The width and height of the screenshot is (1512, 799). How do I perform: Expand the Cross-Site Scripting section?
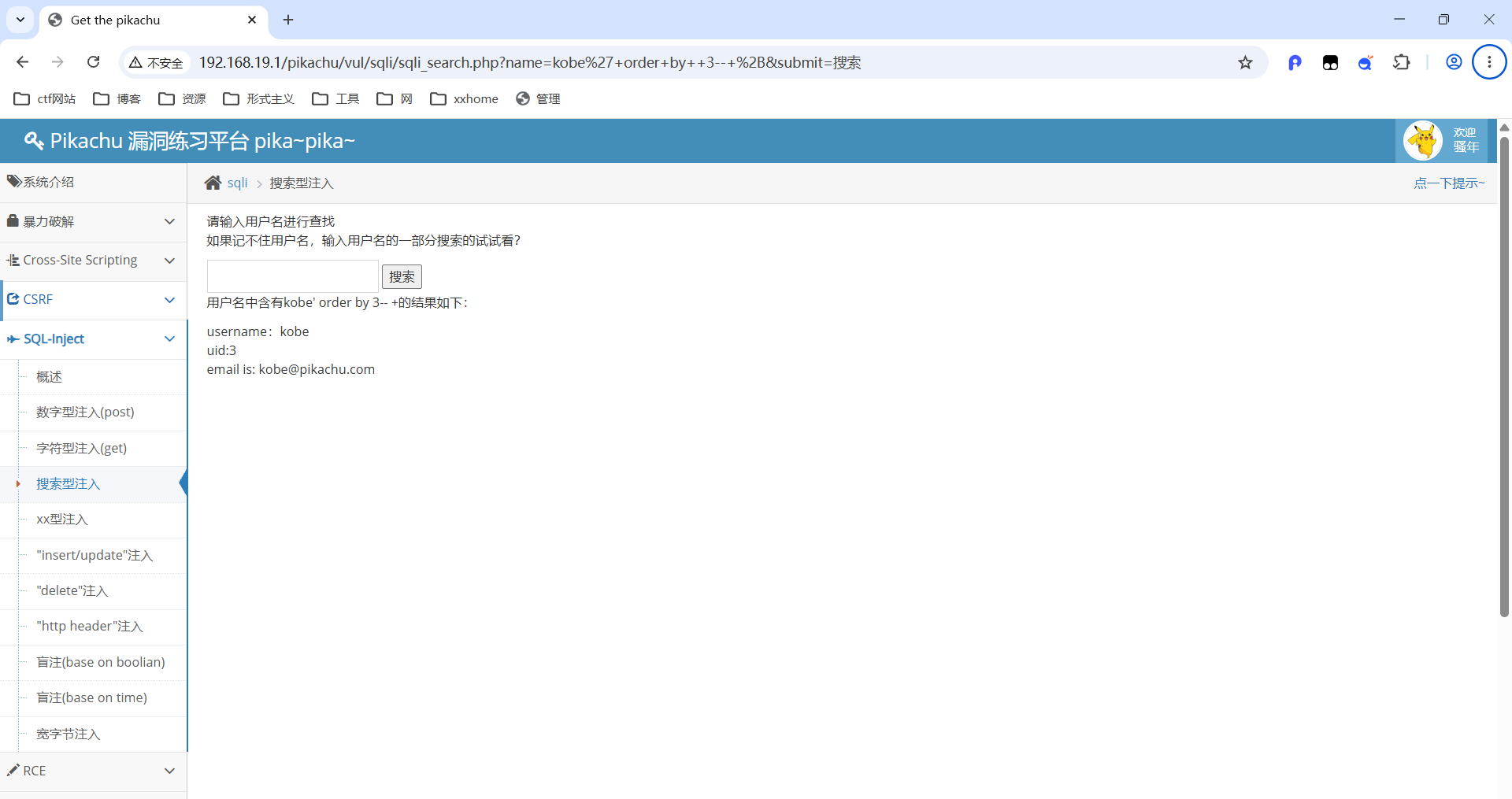[x=93, y=261]
